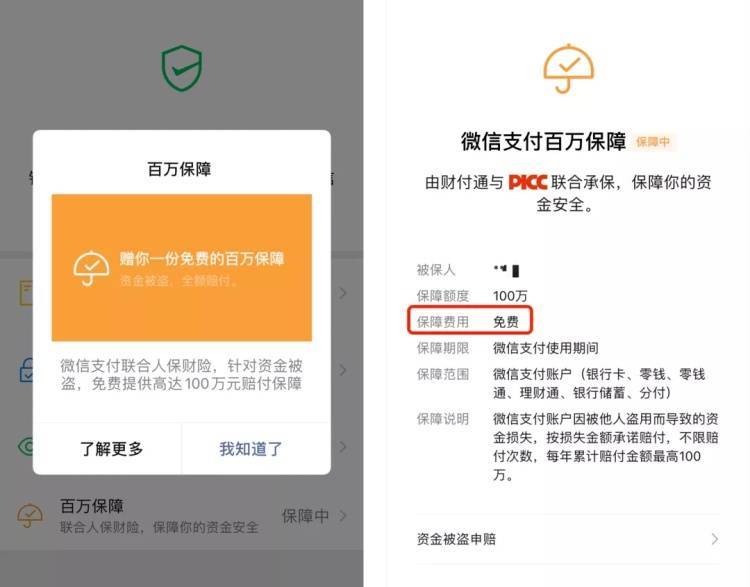The width and height of the screenshot is (750, 587).
Task: Tap the chevron on the lock icon row
Action: point(342,370)
